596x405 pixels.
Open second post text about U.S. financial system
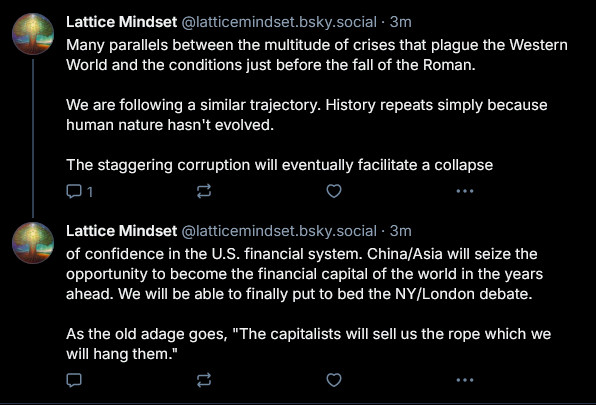[308, 304]
